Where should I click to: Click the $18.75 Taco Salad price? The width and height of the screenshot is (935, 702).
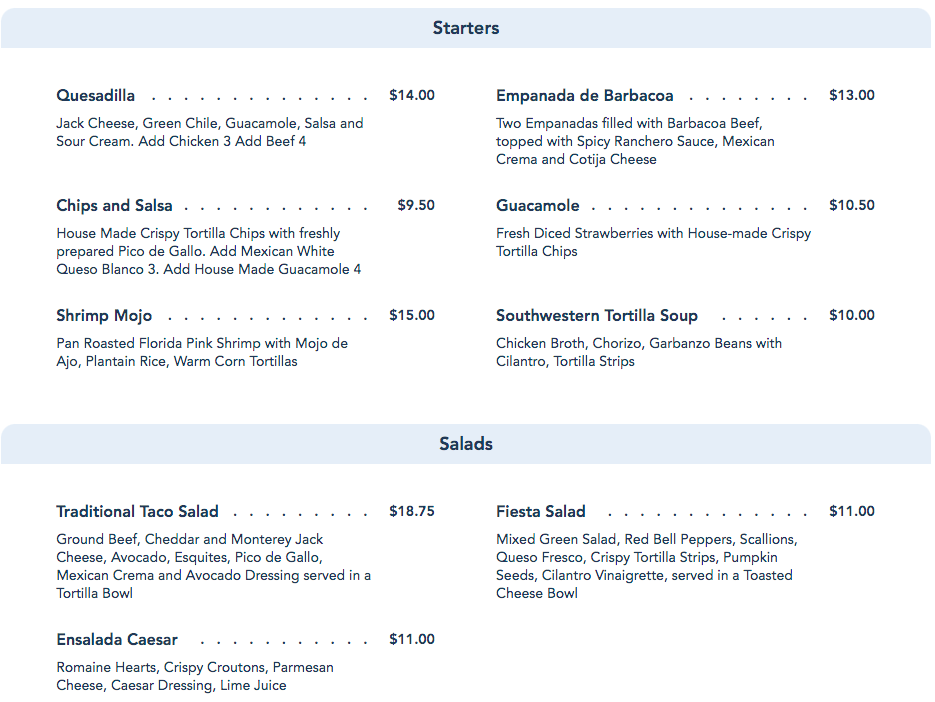(412, 512)
